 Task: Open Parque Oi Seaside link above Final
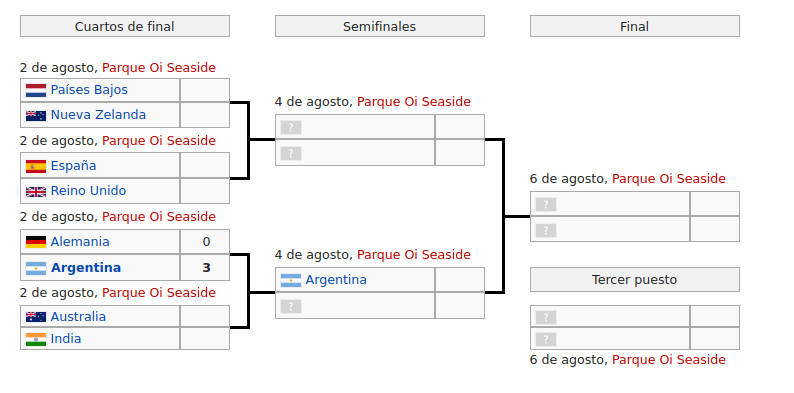669,179
